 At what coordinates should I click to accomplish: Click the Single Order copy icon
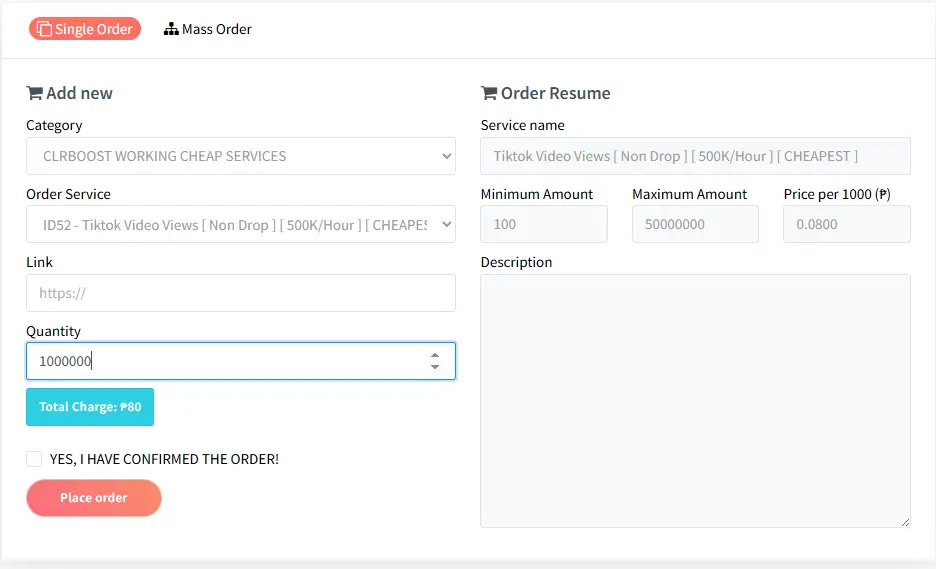pyautogui.click(x=44, y=29)
